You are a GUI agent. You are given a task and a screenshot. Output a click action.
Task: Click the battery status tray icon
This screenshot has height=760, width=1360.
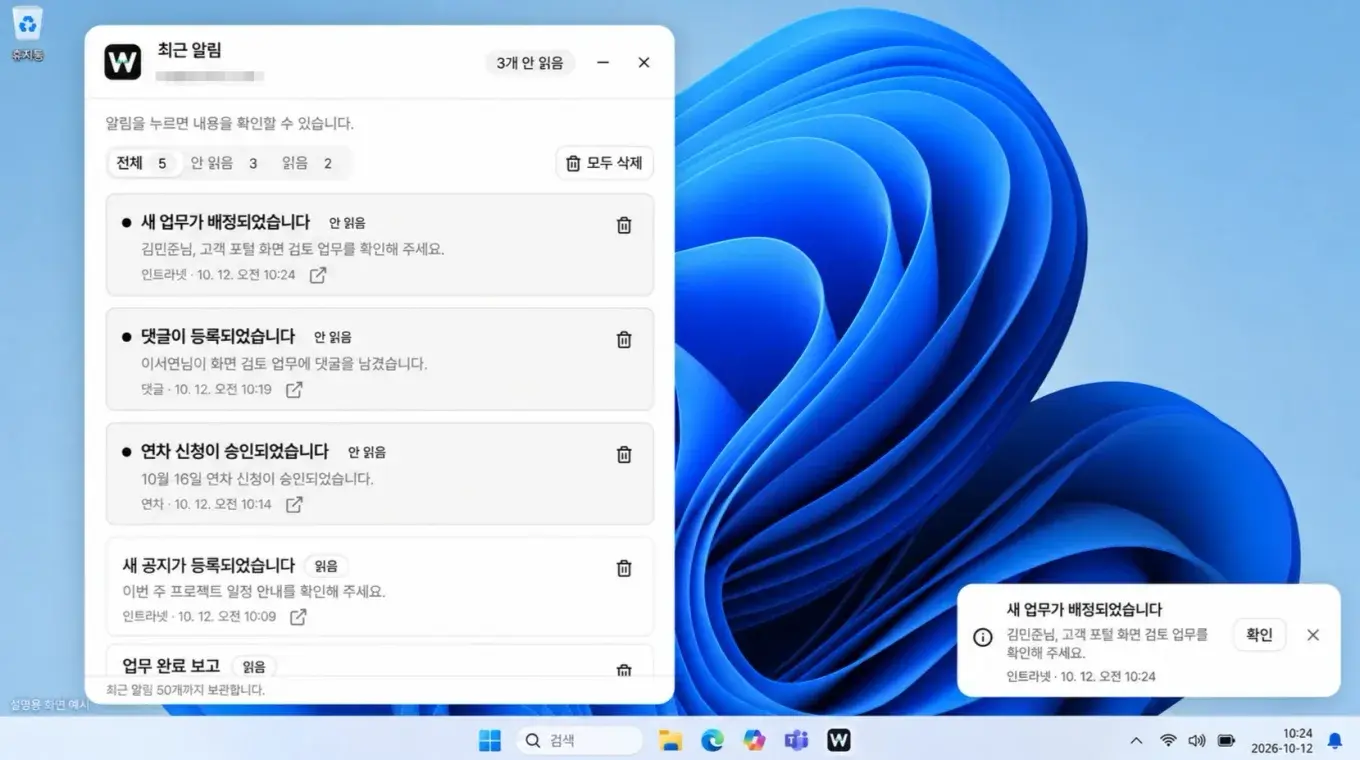pyautogui.click(x=1226, y=741)
